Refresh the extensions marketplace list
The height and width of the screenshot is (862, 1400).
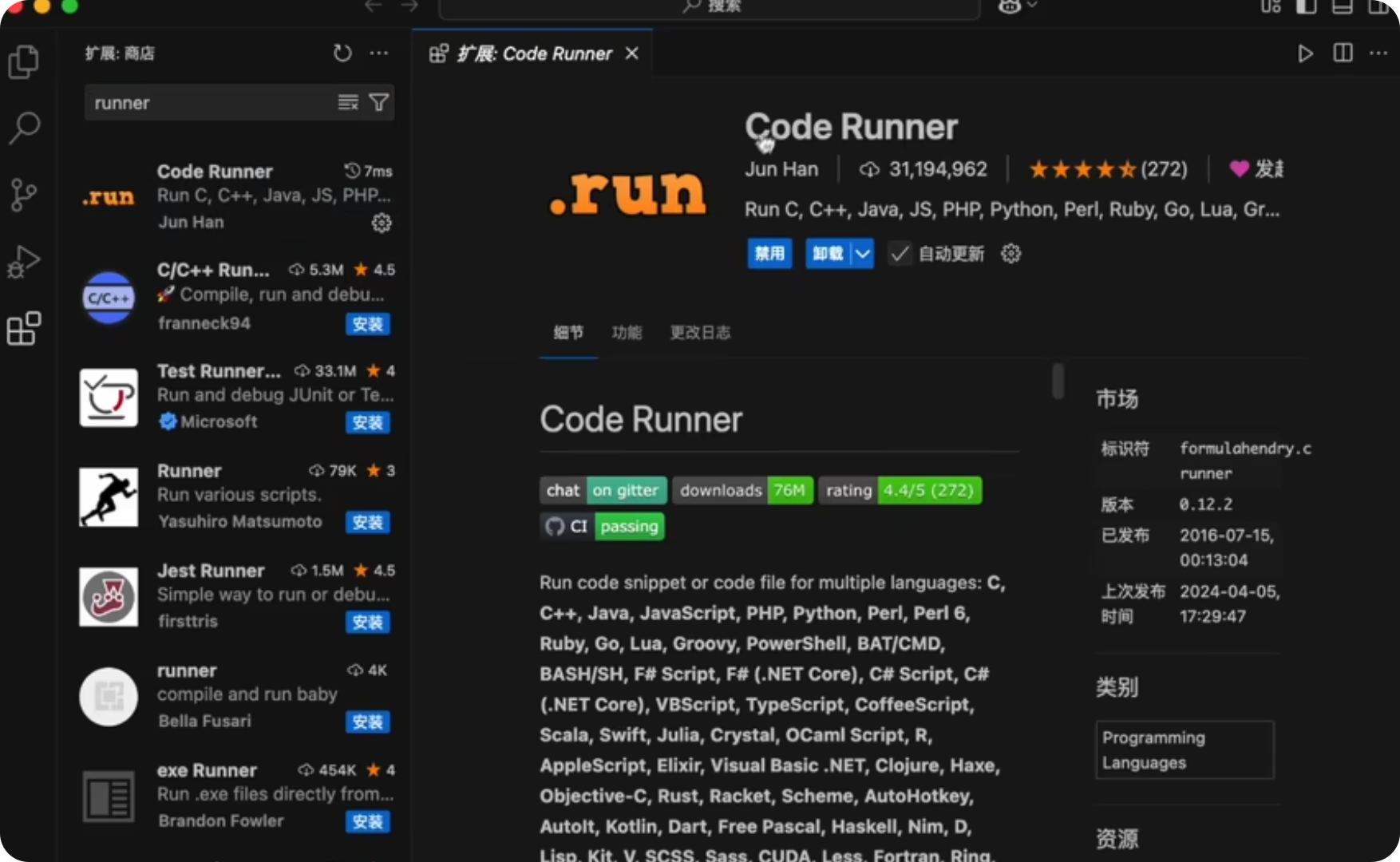pos(342,53)
